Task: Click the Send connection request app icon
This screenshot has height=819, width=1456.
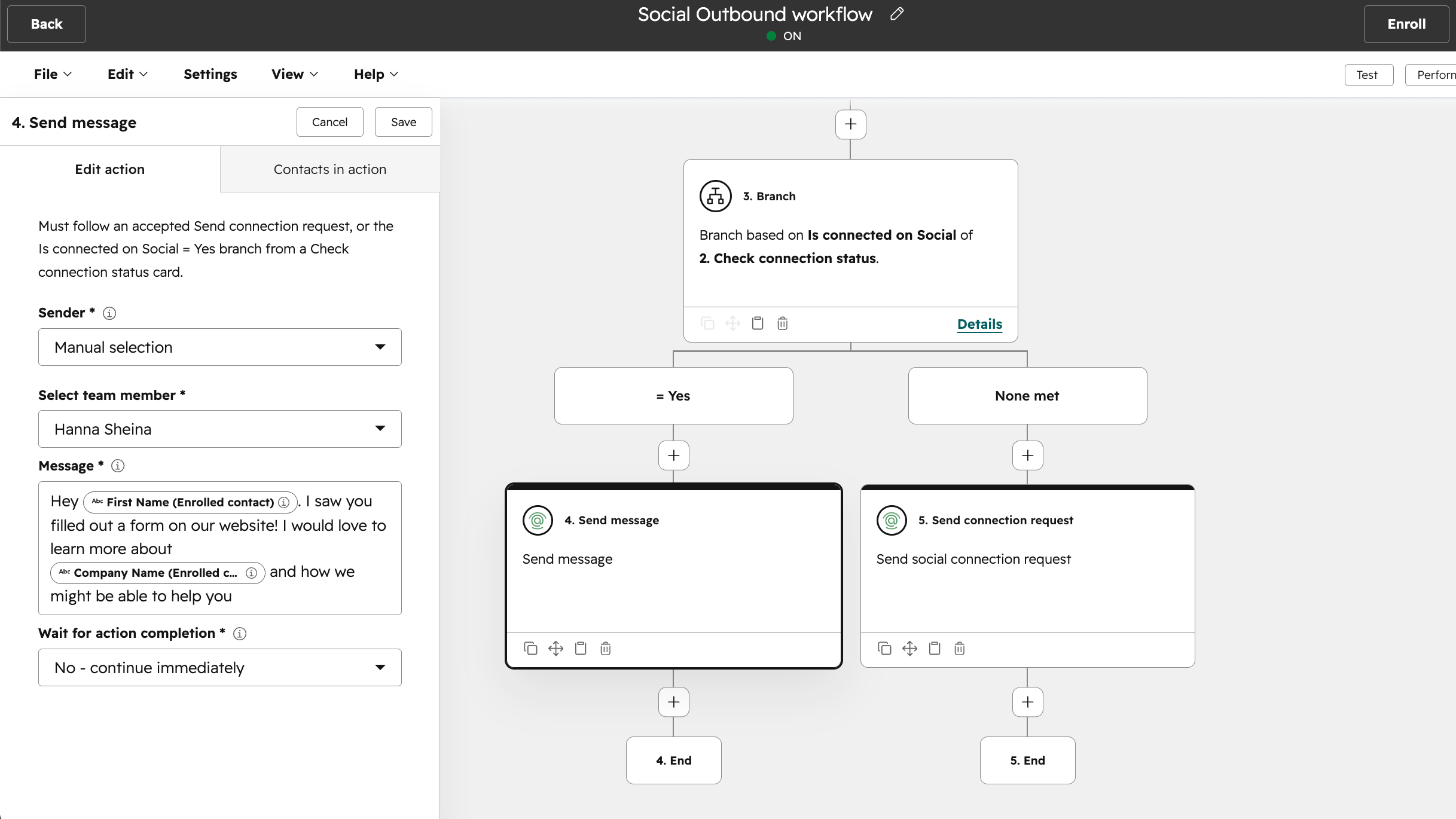Action: (x=892, y=520)
